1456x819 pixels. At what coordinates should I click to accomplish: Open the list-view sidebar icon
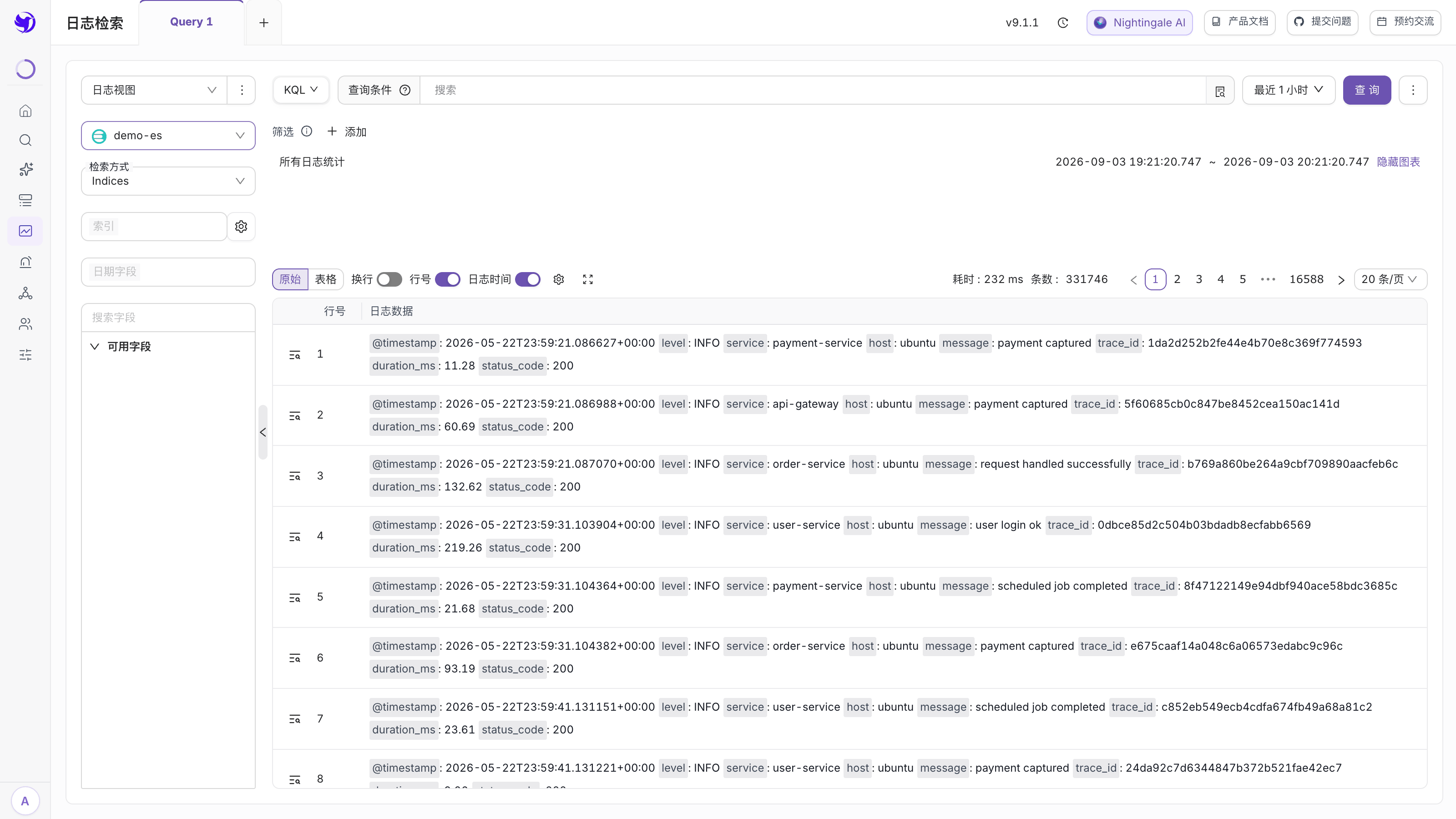[25, 200]
